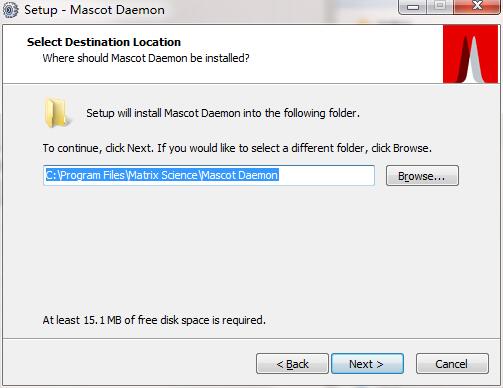Continue setup with the Next button
503x388 pixels.
click(367, 364)
